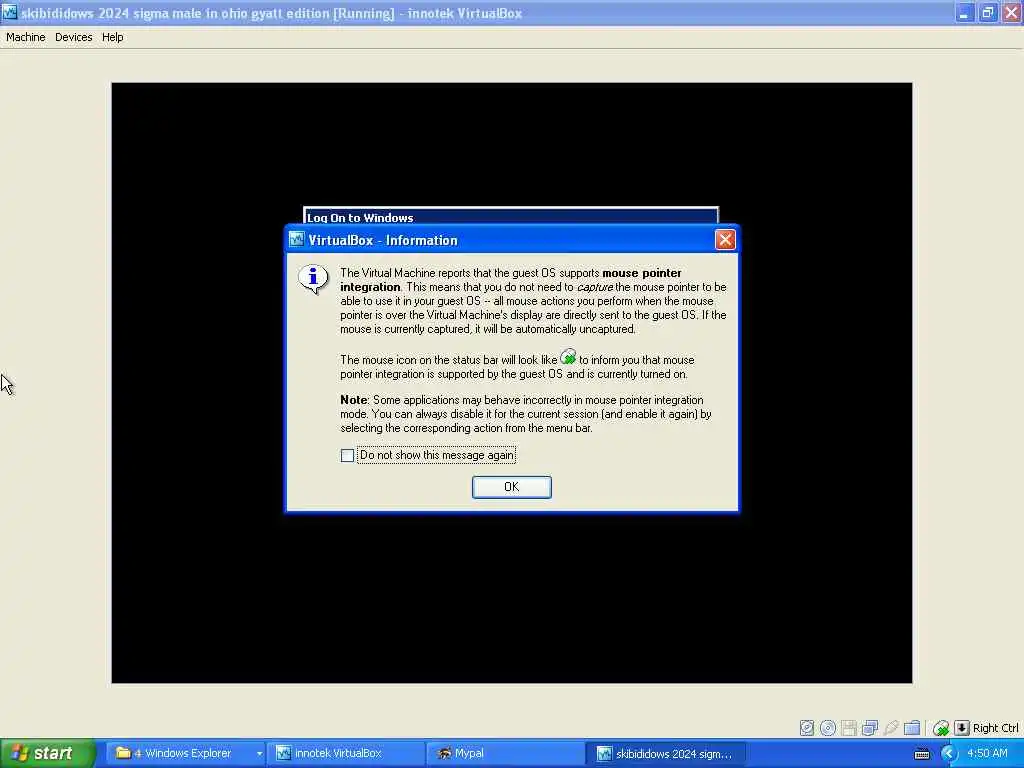Show hidden tray icons with arrow
Screen dimensions: 1024x768
pyautogui.click(x=948, y=754)
